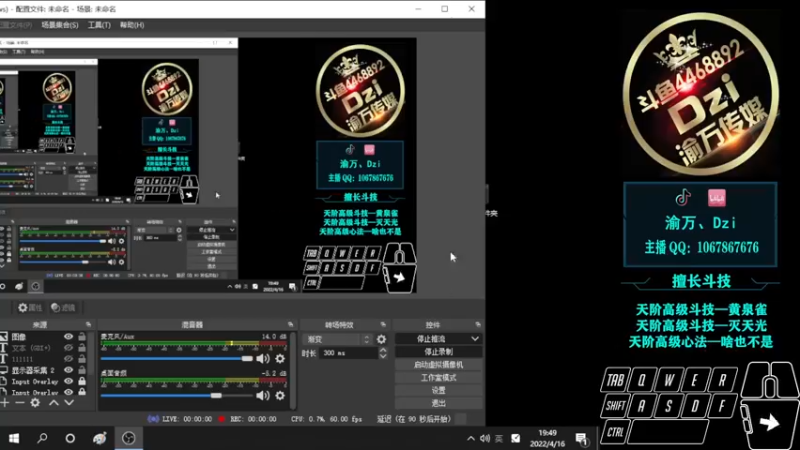800x450 pixels.
Task: Click the 停止录制 button
Action: [x=438, y=352]
